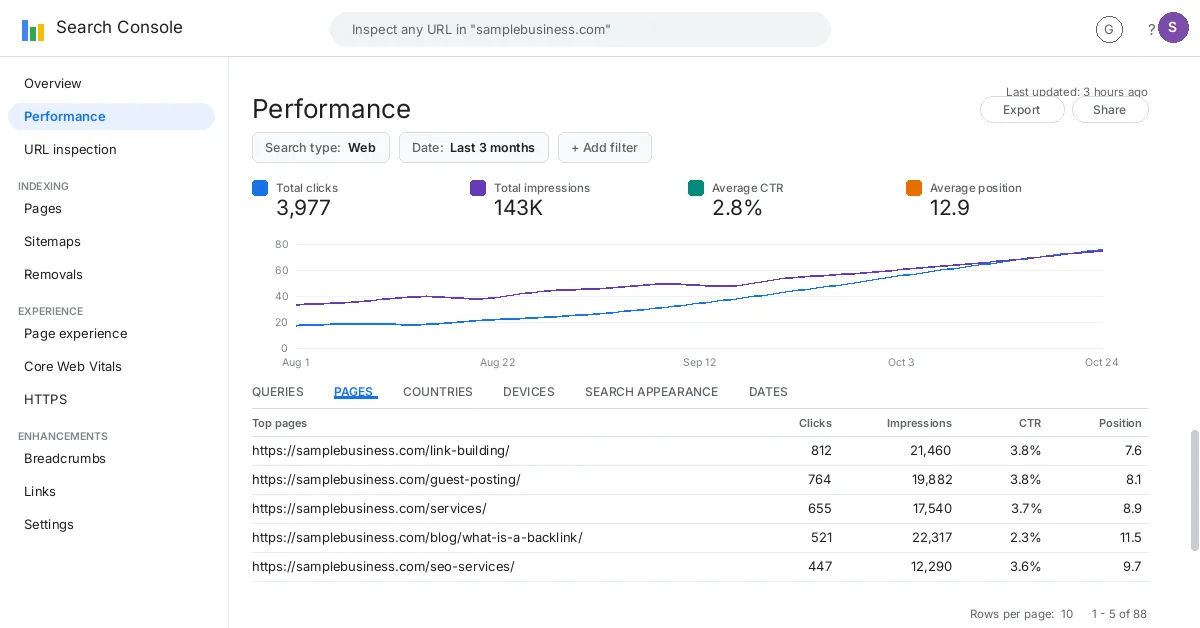Focus the Inspect any URL search field
Screen dimensions: 1200x628
[x=580, y=30]
